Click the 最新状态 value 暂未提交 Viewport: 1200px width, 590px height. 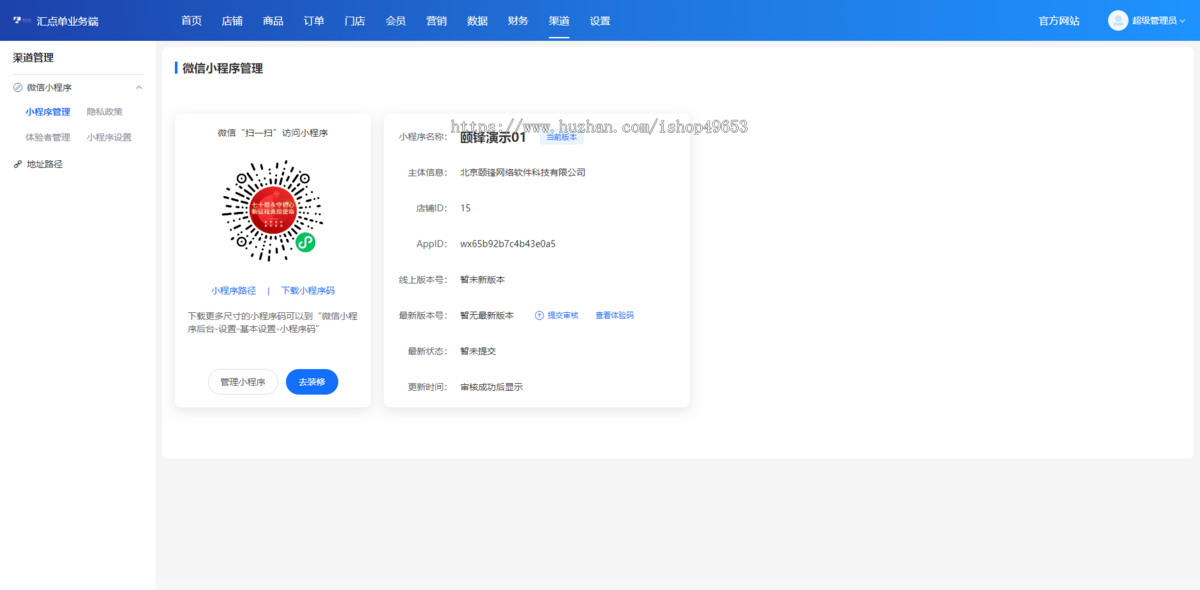[x=478, y=351]
